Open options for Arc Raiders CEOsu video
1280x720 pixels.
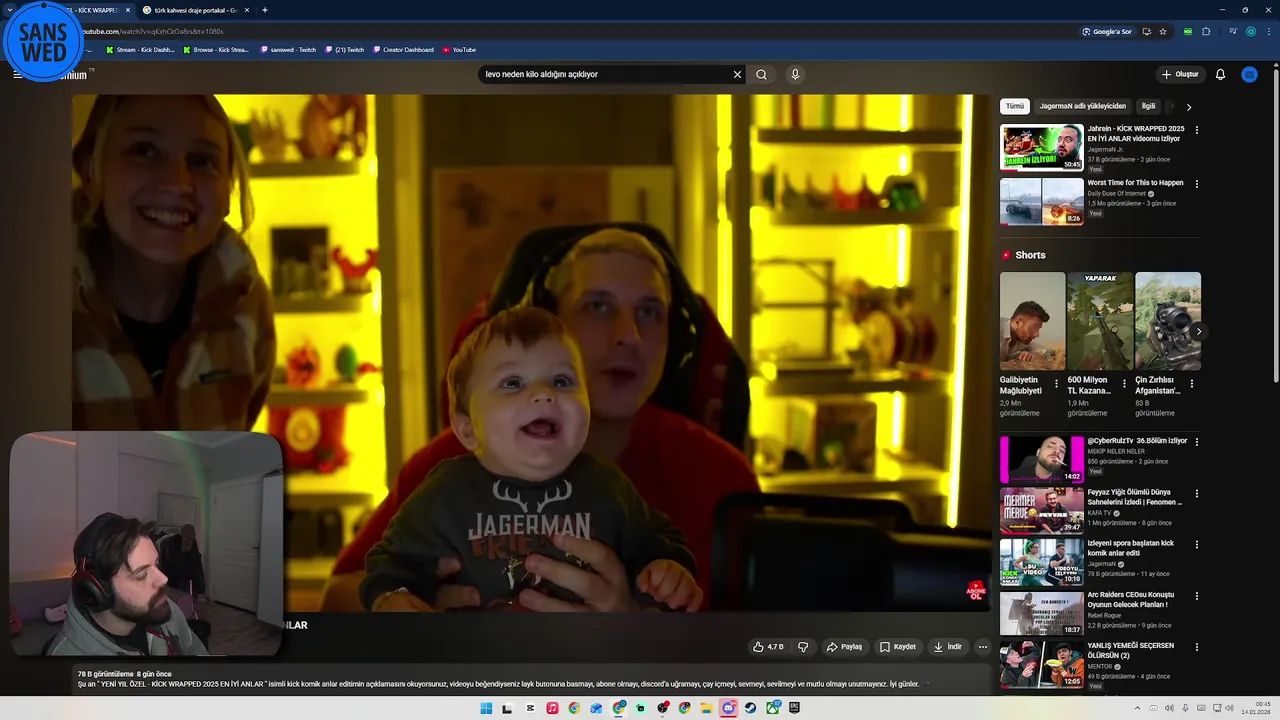click(1196, 597)
